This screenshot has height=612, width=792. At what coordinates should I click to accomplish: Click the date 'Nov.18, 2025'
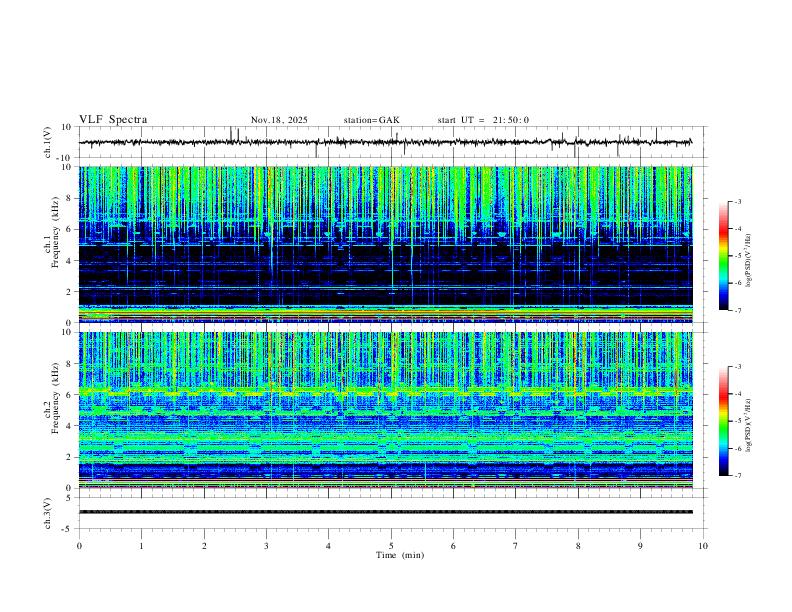[279, 120]
